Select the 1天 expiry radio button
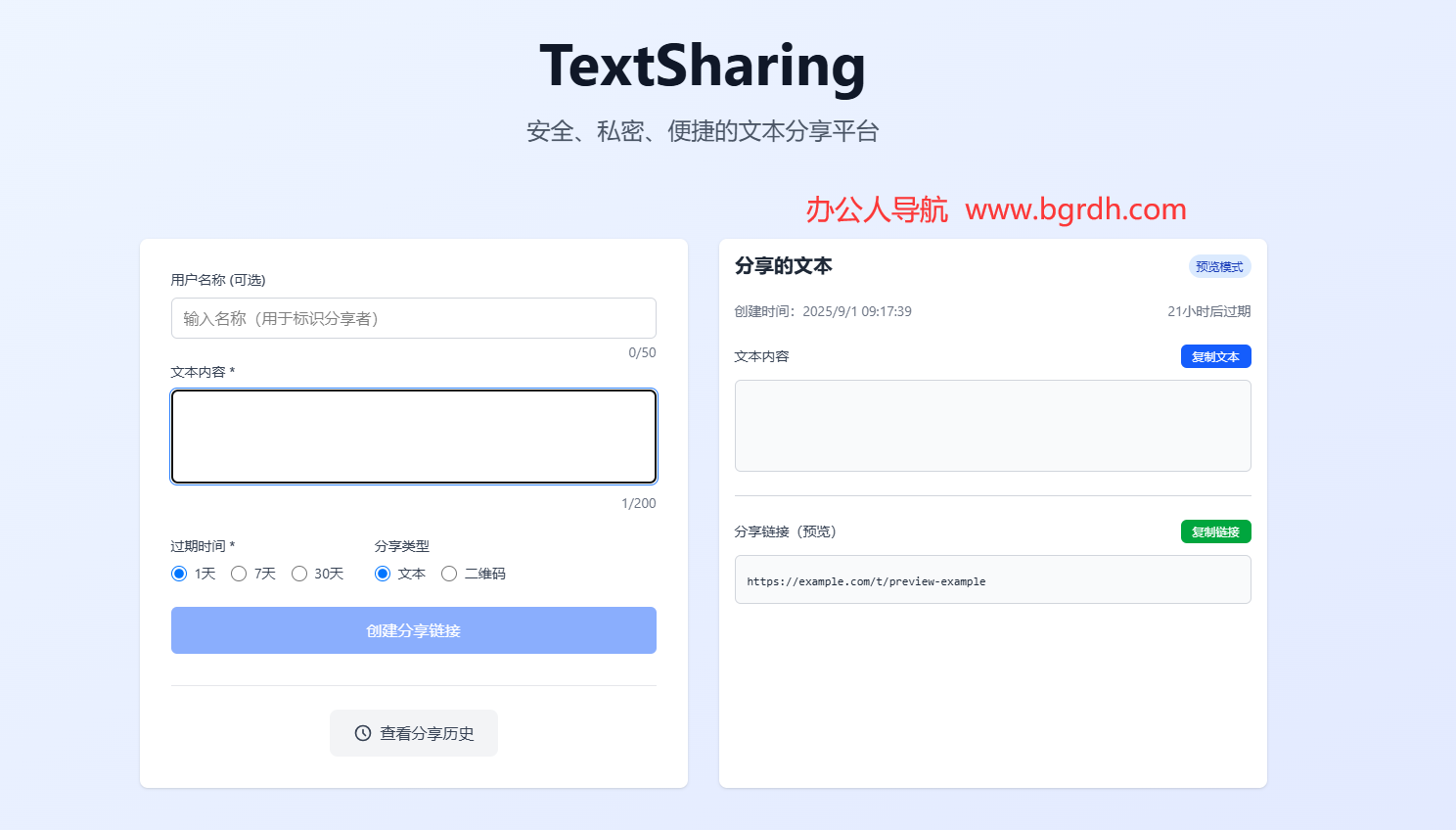The width and height of the screenshot is (1456, 830). click(179, 574)
